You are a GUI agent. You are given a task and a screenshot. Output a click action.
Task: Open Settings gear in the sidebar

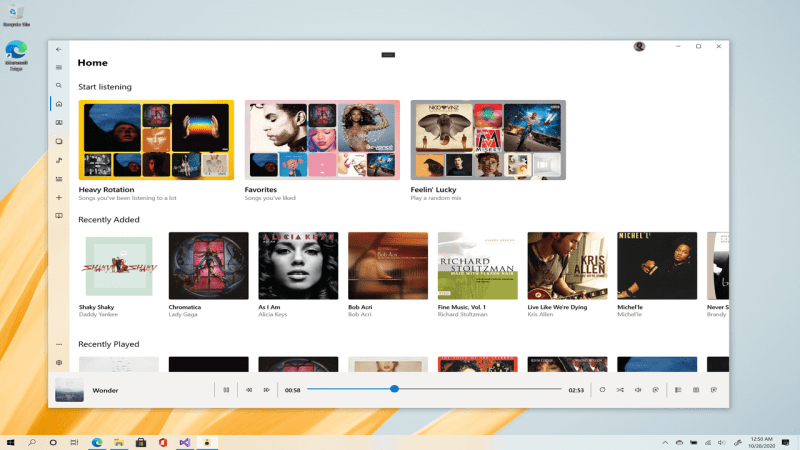[59, 363]
